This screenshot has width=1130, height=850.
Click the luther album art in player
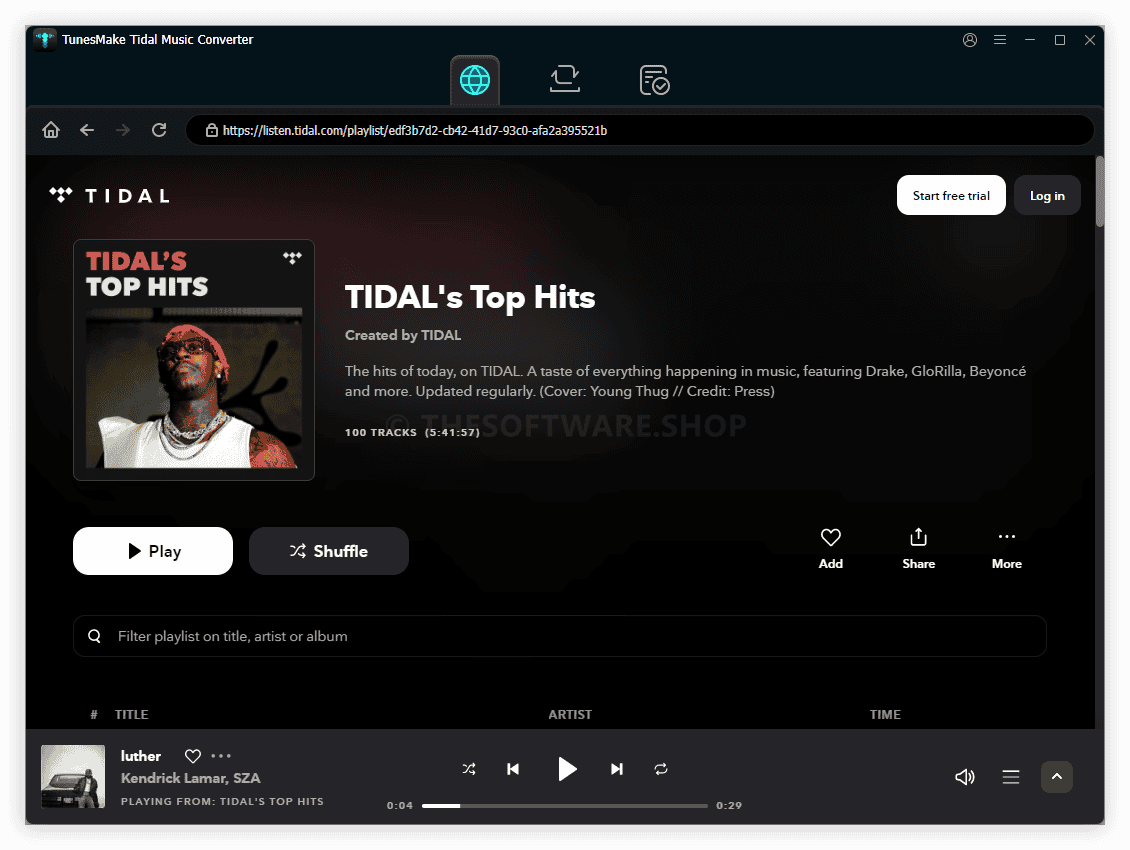point(73,776)
